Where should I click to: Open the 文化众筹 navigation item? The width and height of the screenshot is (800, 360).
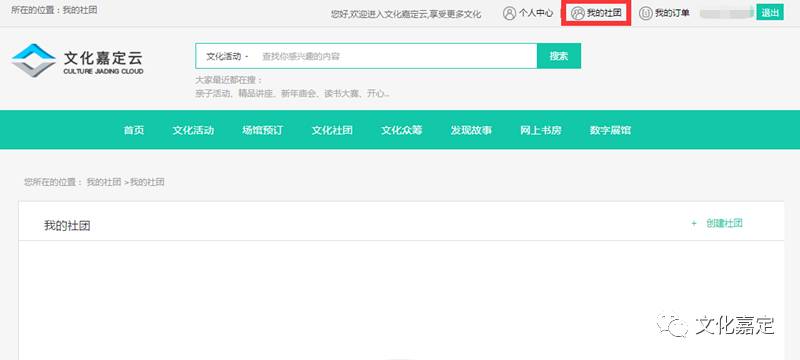point(402,130)
